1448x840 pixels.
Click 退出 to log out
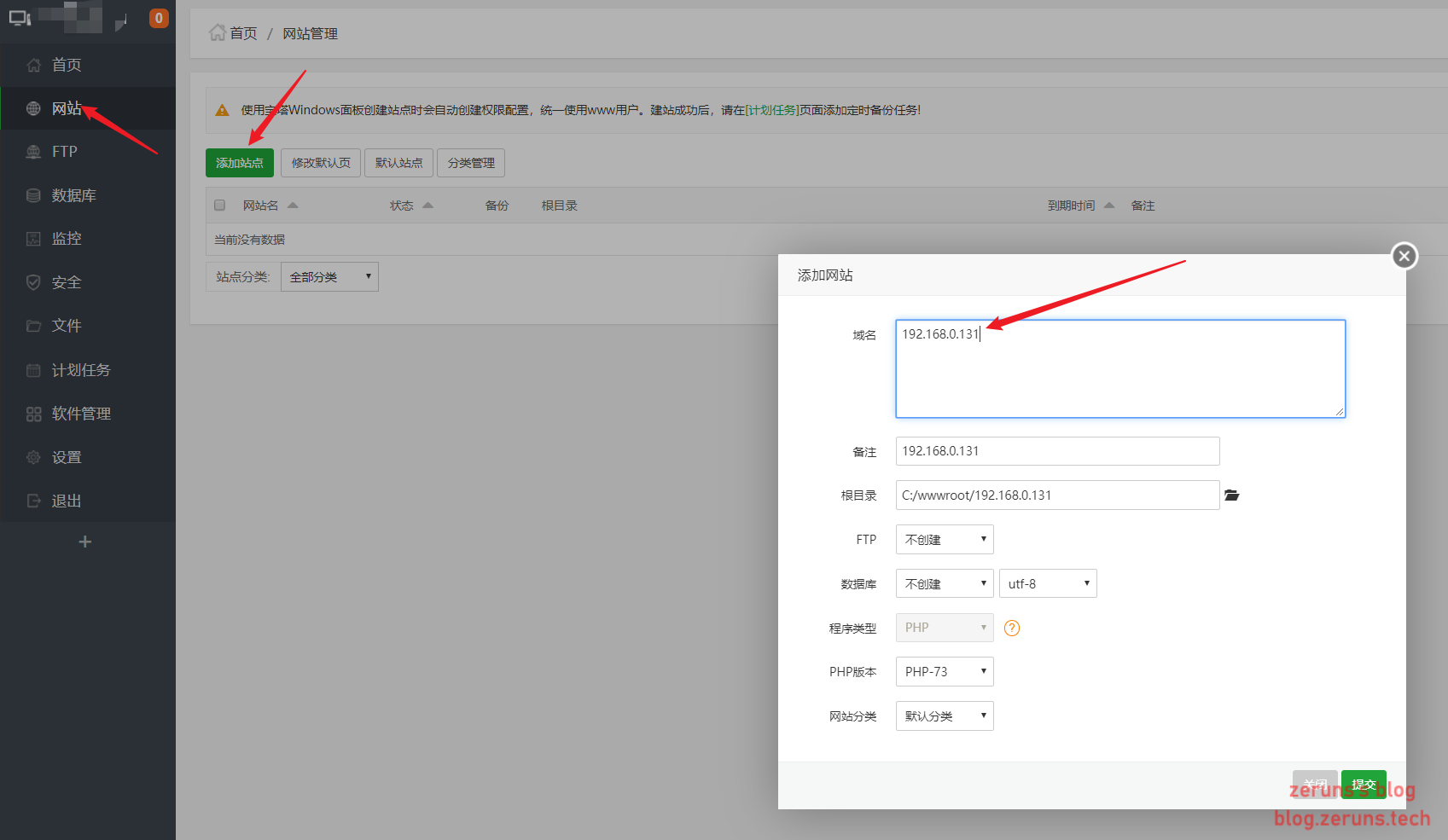66,501
